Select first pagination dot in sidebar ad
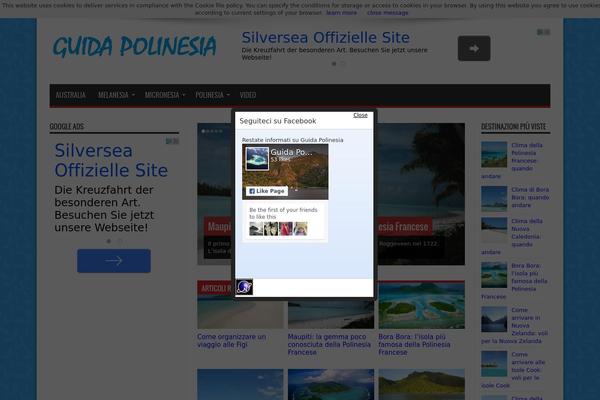The height and width of the screenshot is (400, 600). point(109,241)
